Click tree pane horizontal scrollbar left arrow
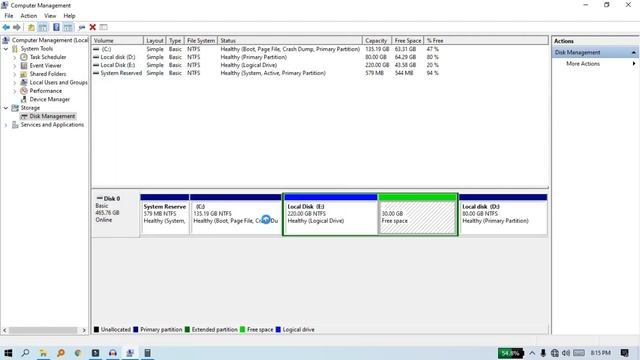640x360 pixels. [5, 330]
